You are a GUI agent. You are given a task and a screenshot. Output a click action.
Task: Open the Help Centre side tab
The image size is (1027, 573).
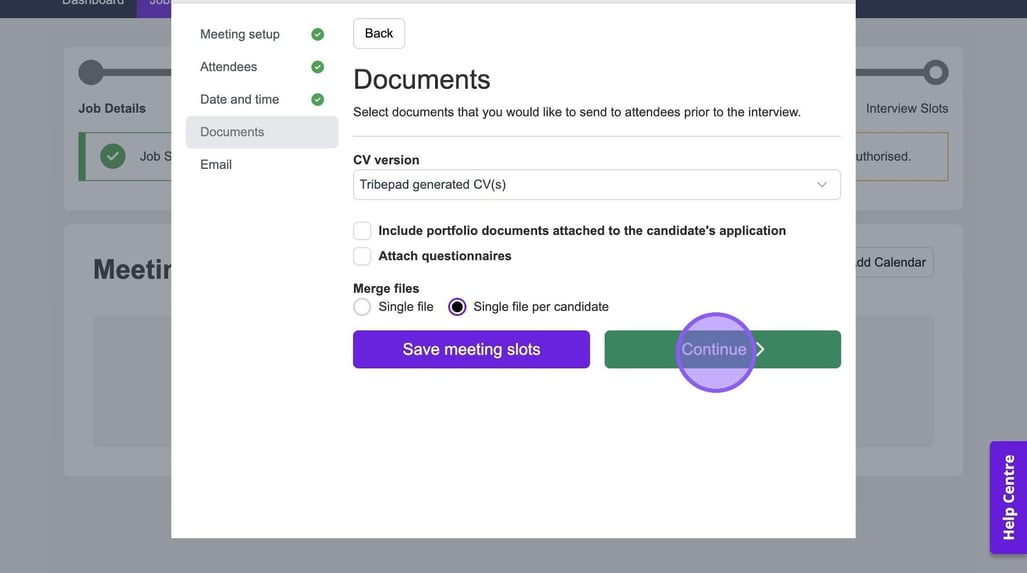(x=1008, y=497)
